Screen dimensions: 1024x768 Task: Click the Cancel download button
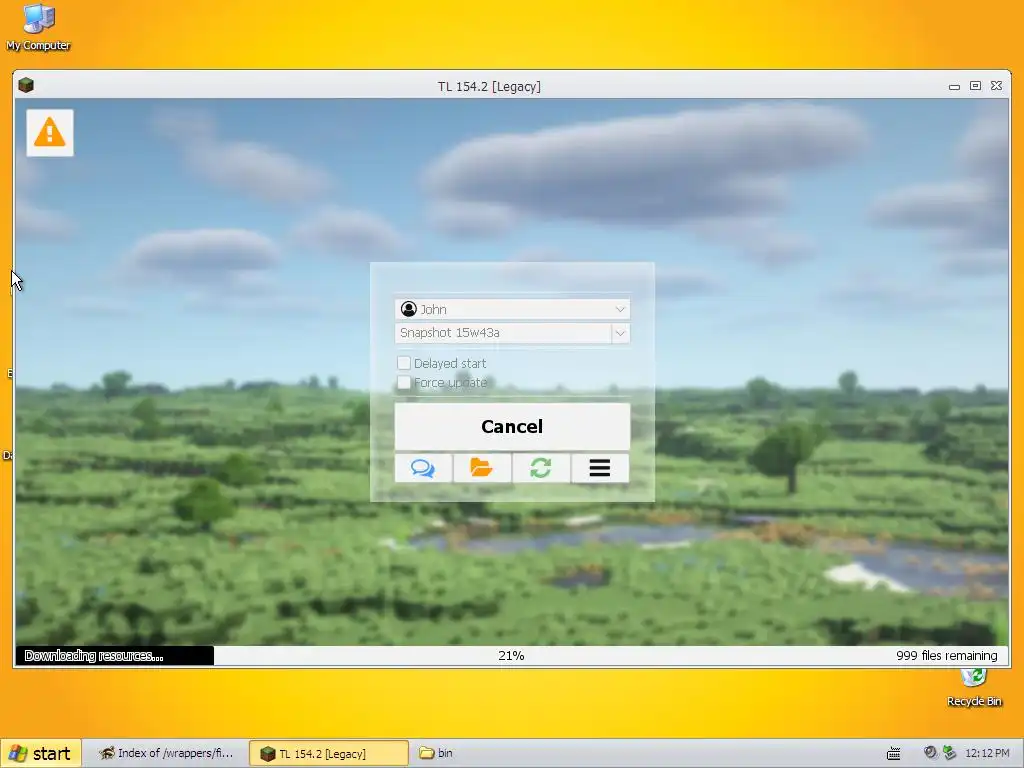512,426
